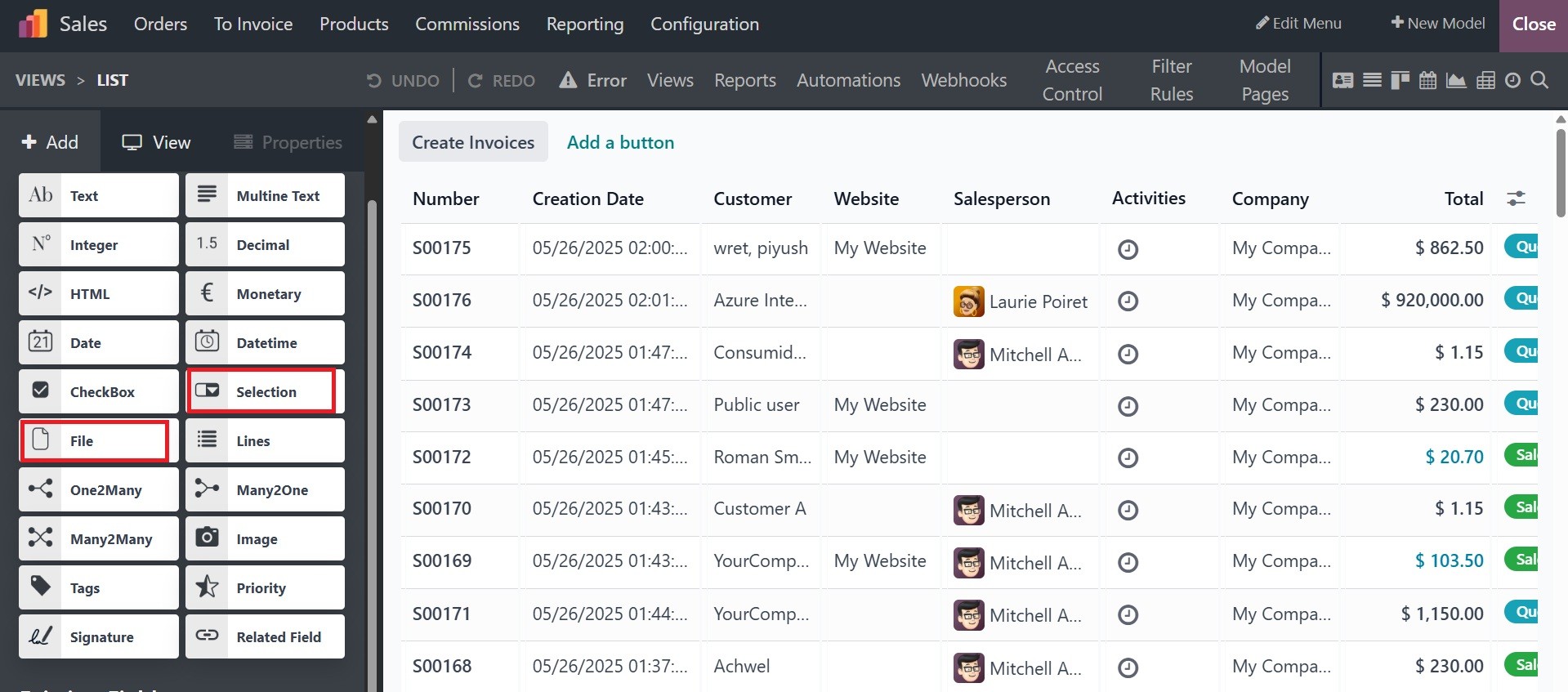Open the Error warning item
Screen dimensions: 1568x692
point(593,80)
